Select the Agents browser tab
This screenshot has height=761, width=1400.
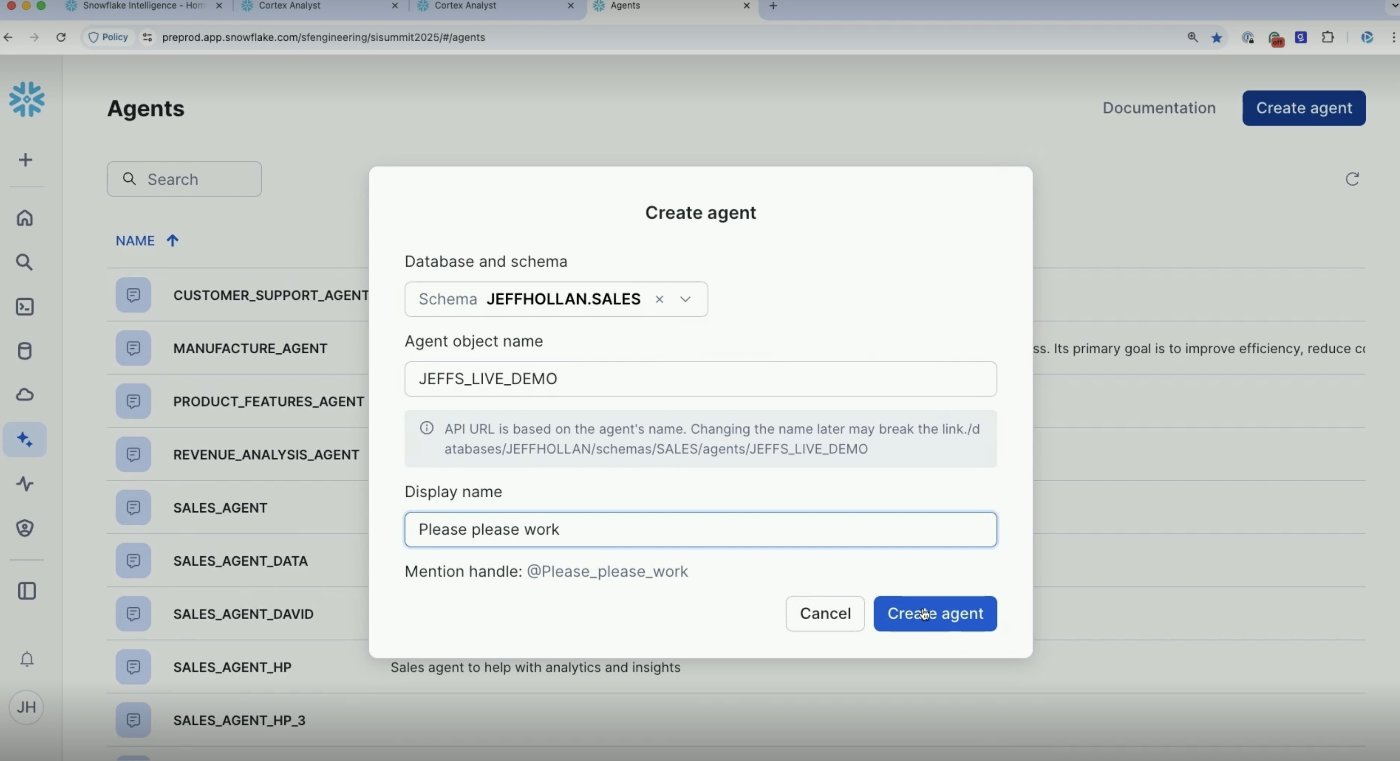[670, 6]
